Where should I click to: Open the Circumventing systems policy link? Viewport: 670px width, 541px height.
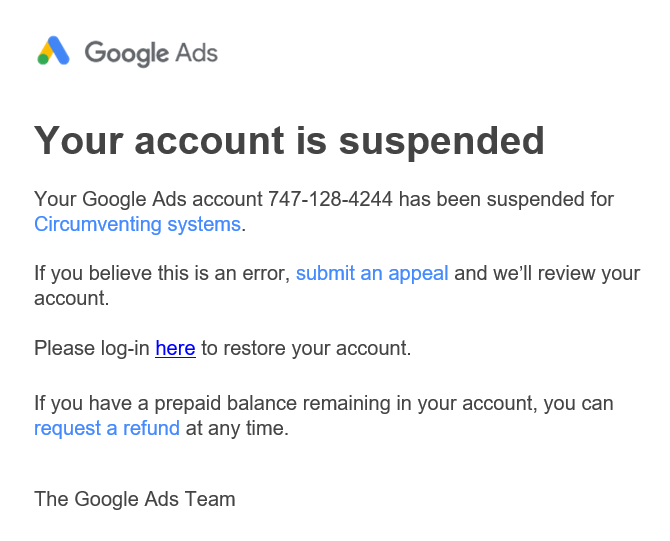point(138,224)
